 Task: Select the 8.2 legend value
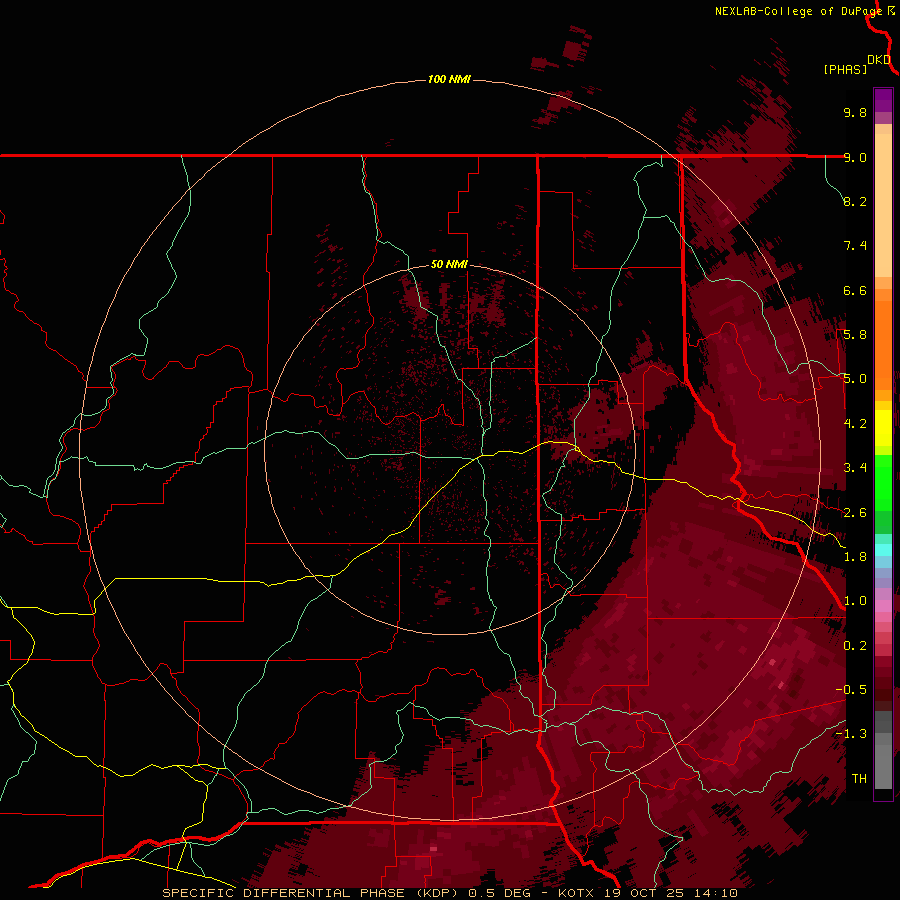tap(855, 201)
